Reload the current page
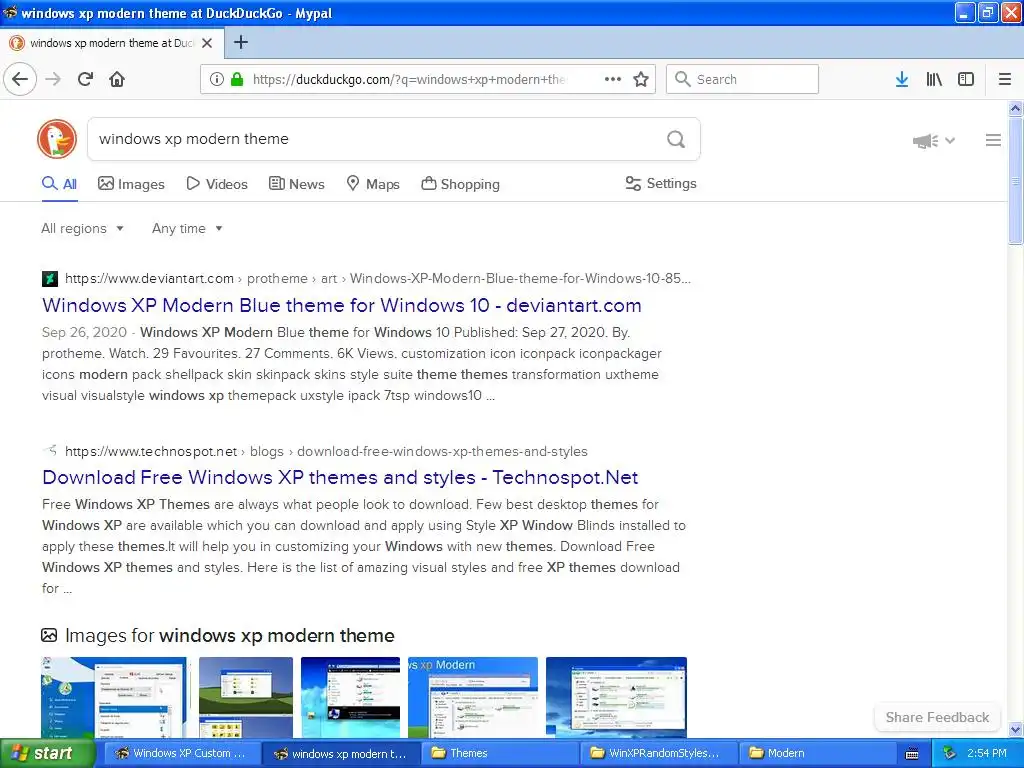 click(x=85, y=80)
